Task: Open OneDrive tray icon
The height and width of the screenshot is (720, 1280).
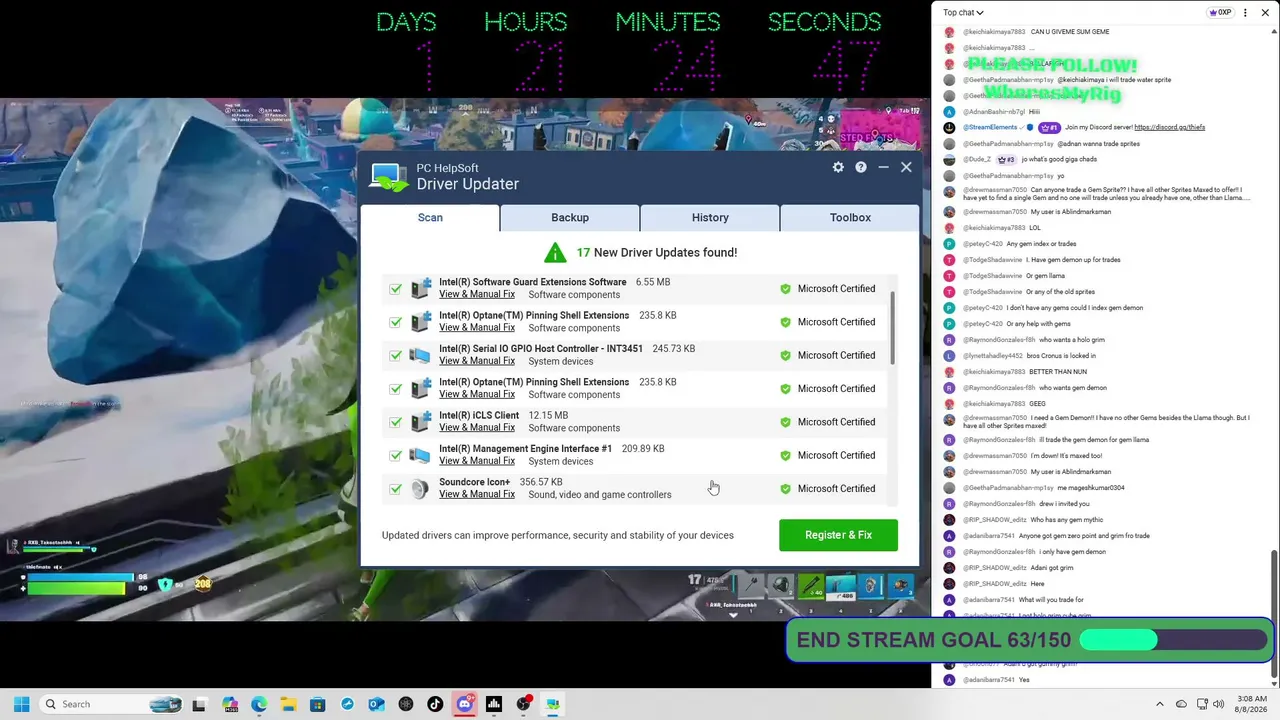Action: (x=1181, y=704)
